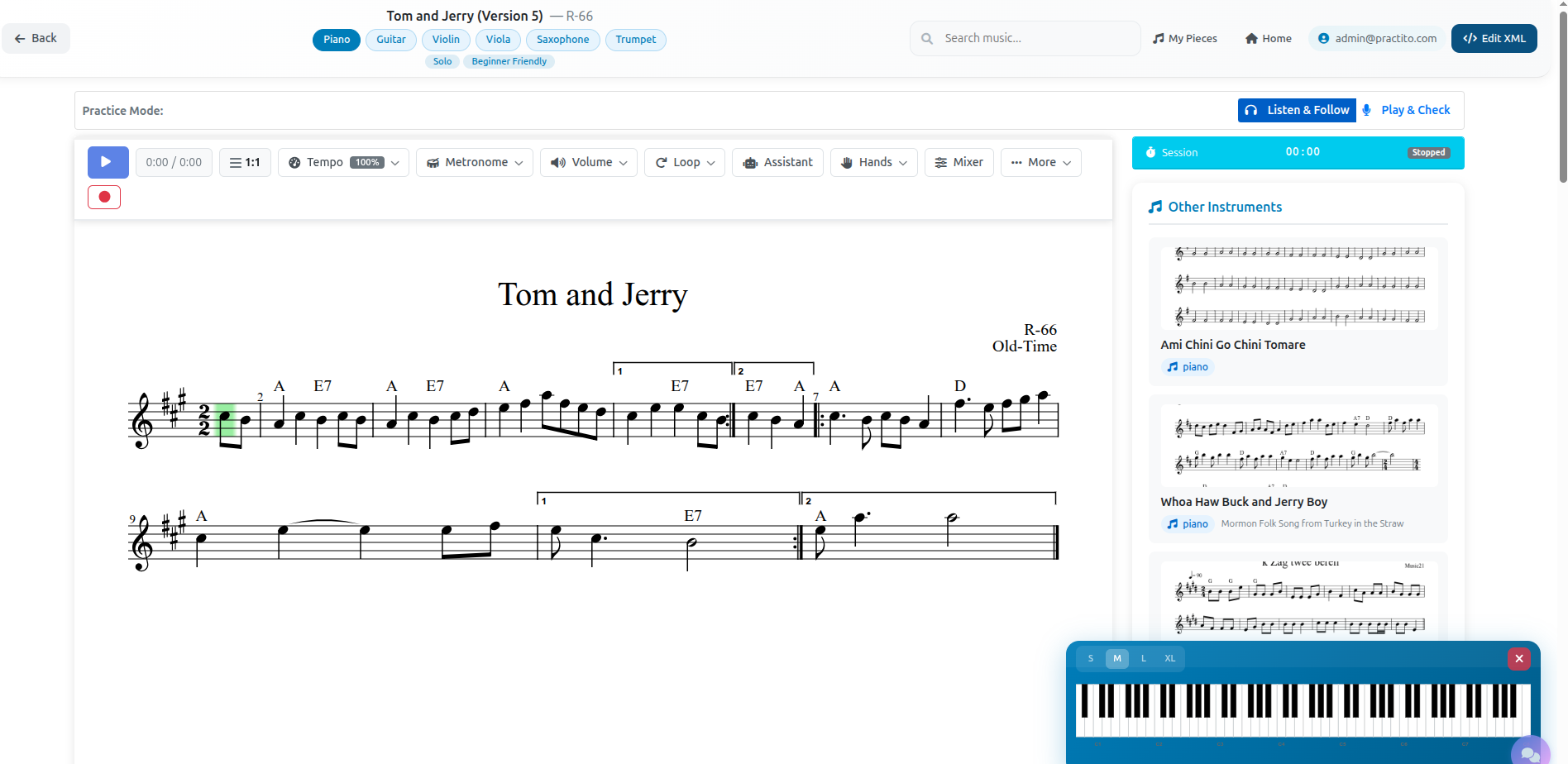Start playback with the play button

108,162
